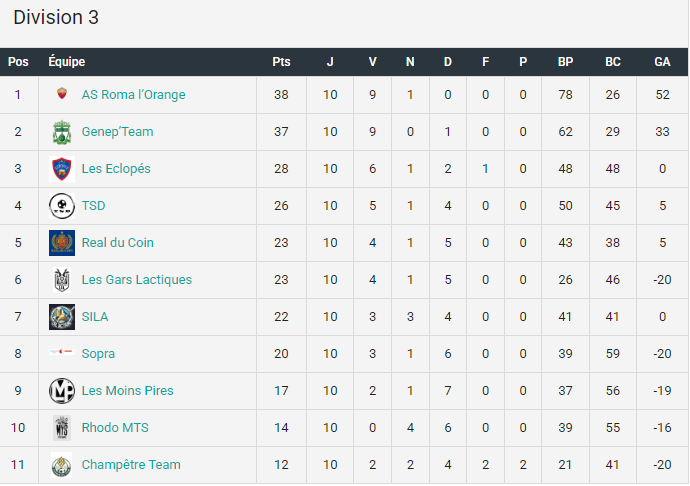Click the BP column header
The width and height of the screenshot is (690, 486).
pyautogui.click(x=565, y=62)
